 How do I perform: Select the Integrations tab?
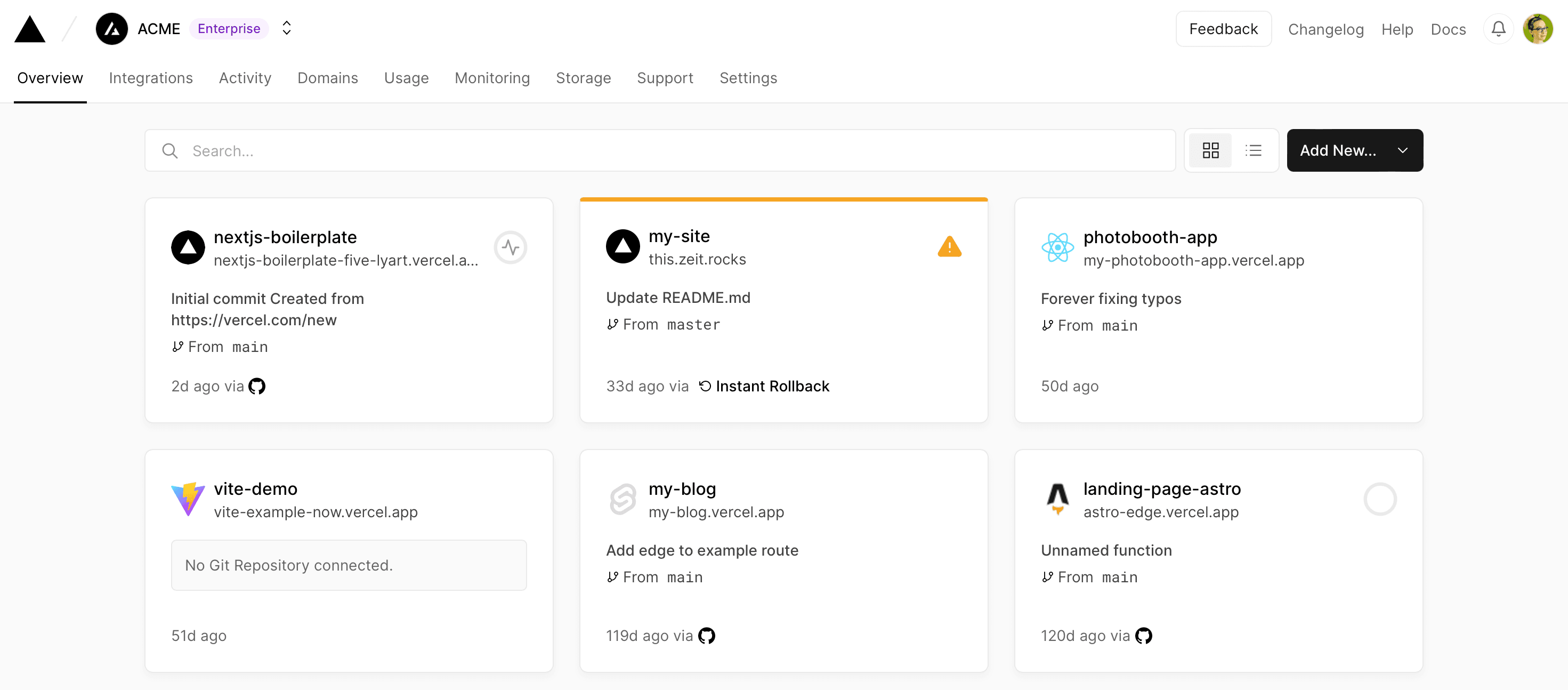pos(150,77)
